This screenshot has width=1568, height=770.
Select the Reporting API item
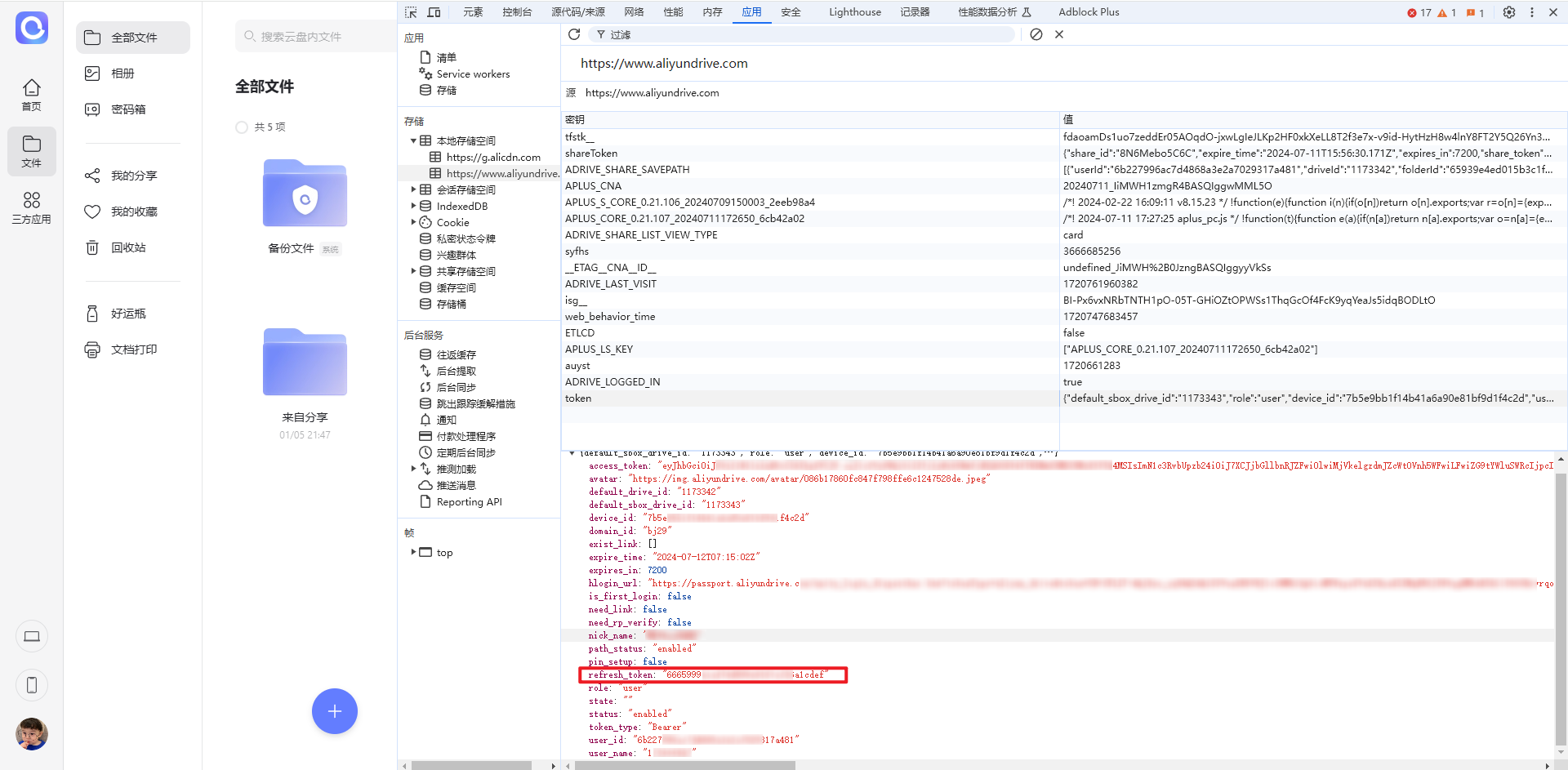click(x=469, y=502)
